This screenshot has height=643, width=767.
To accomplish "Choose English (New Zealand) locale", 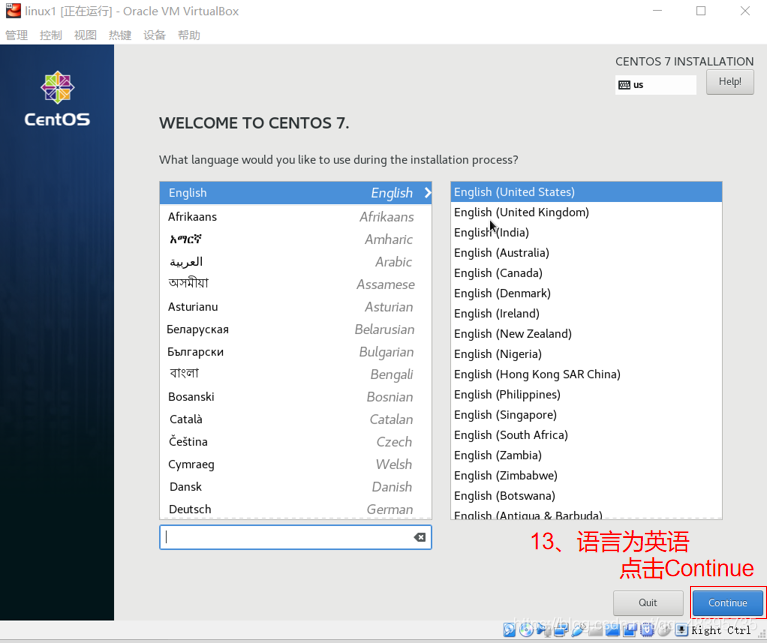I will click(x=586, y=333).
